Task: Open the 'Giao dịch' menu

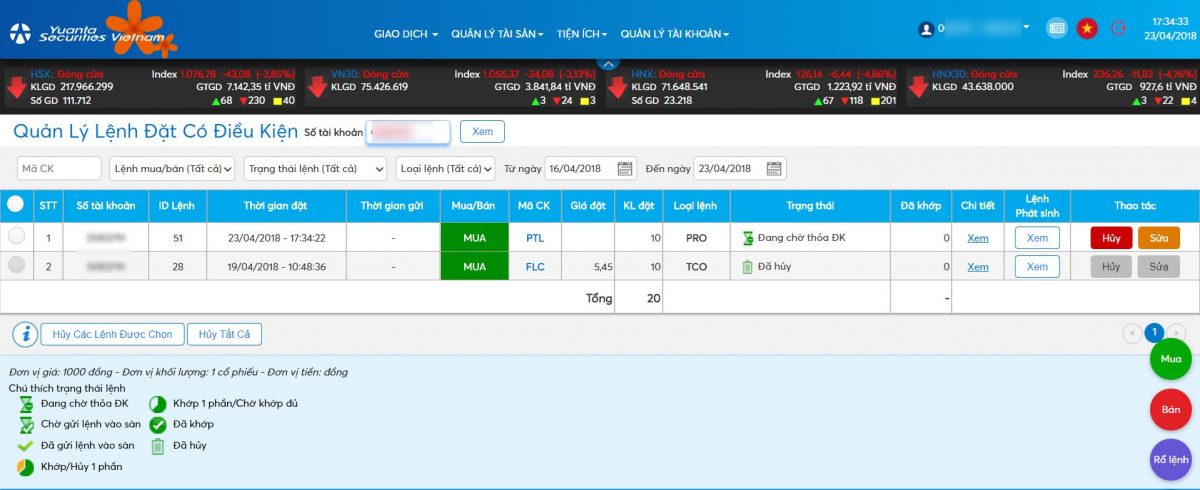Action: click(x=406, y=34)
